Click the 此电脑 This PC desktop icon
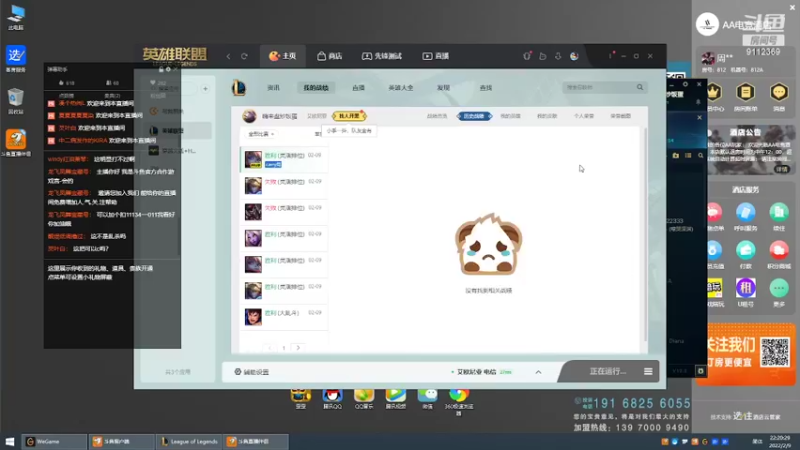Image resolution: width=800 pixels, height=450 pixels. tap(16, 17)
